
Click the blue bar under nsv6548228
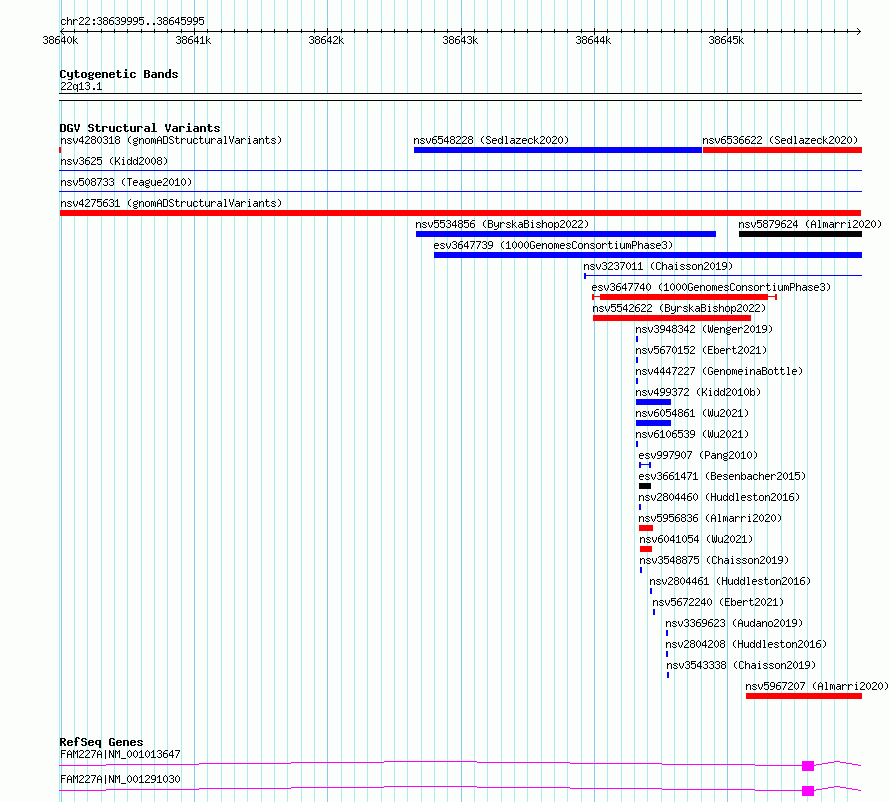558,150
